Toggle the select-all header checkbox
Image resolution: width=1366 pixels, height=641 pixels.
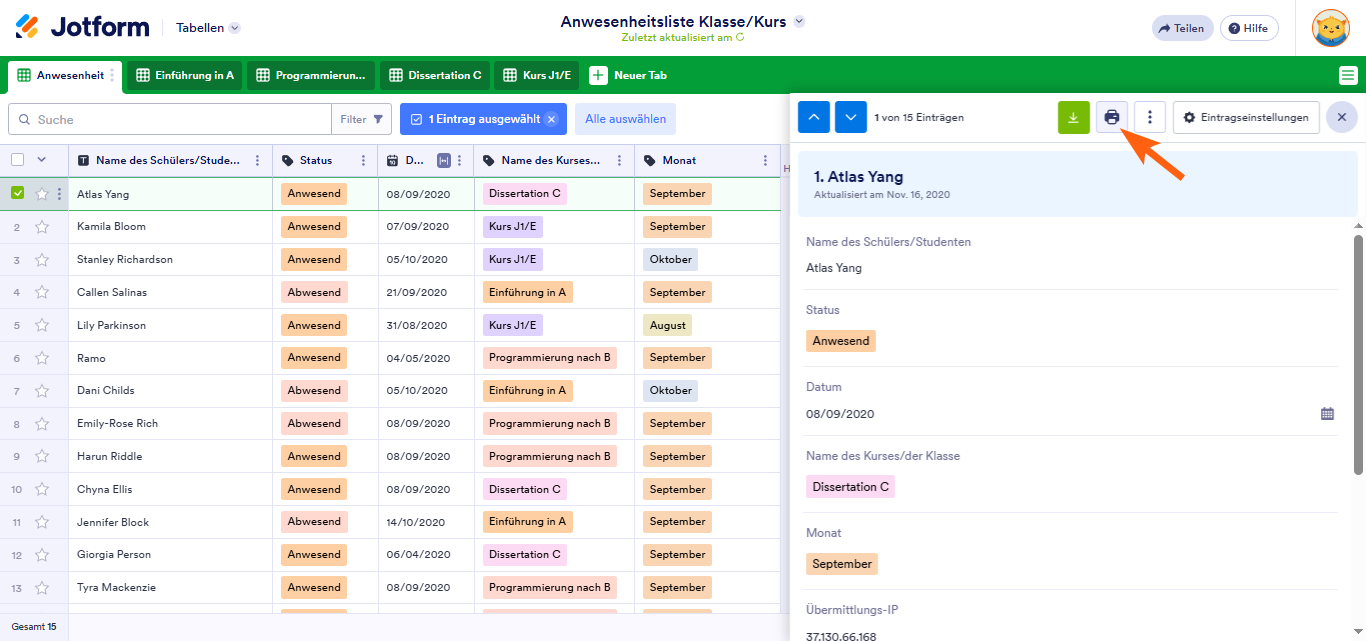click(18, 160)
